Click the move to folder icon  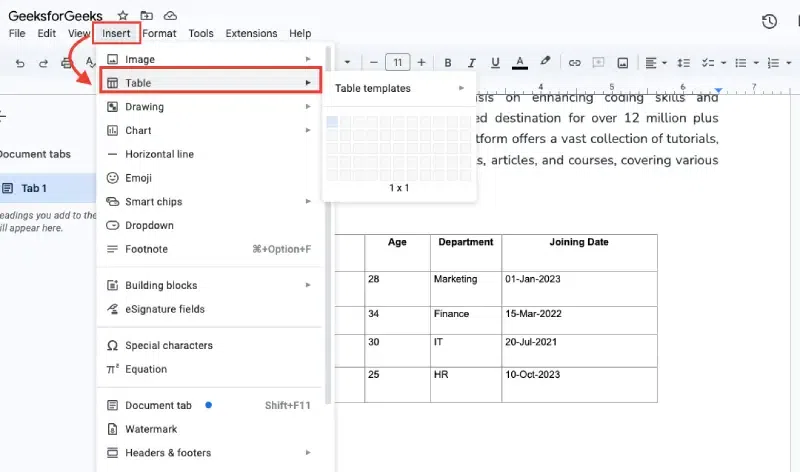(x=146, y=15)
